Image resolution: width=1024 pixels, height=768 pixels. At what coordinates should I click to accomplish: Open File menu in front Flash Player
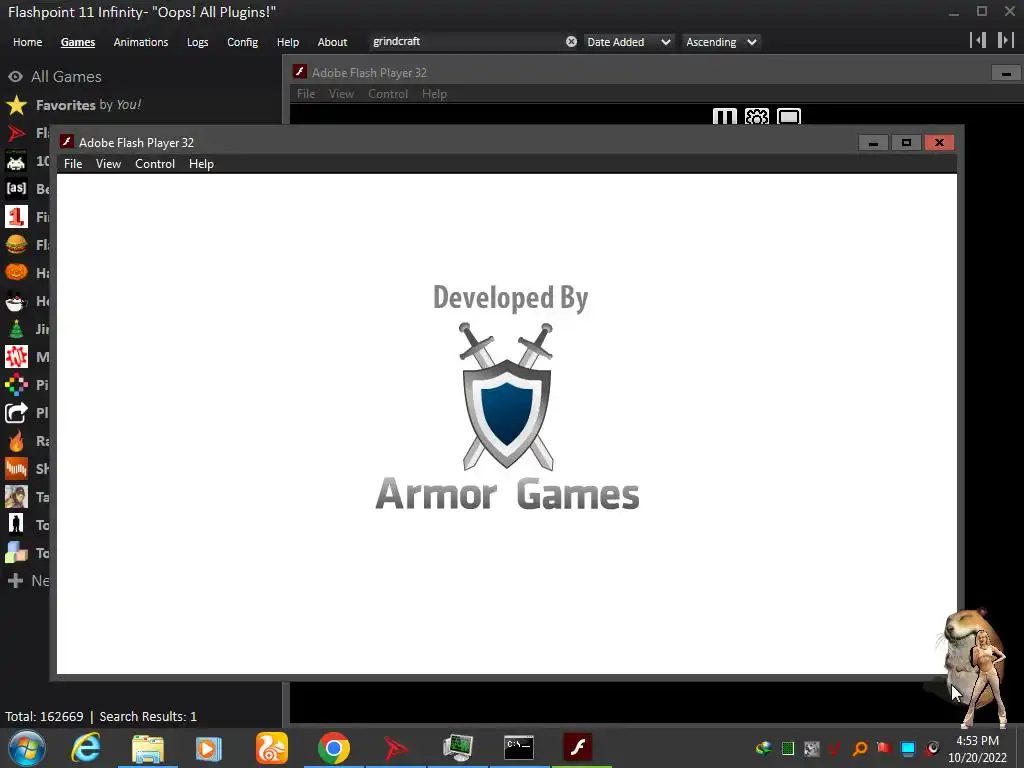pyautogui.click(x=73, y=164)
